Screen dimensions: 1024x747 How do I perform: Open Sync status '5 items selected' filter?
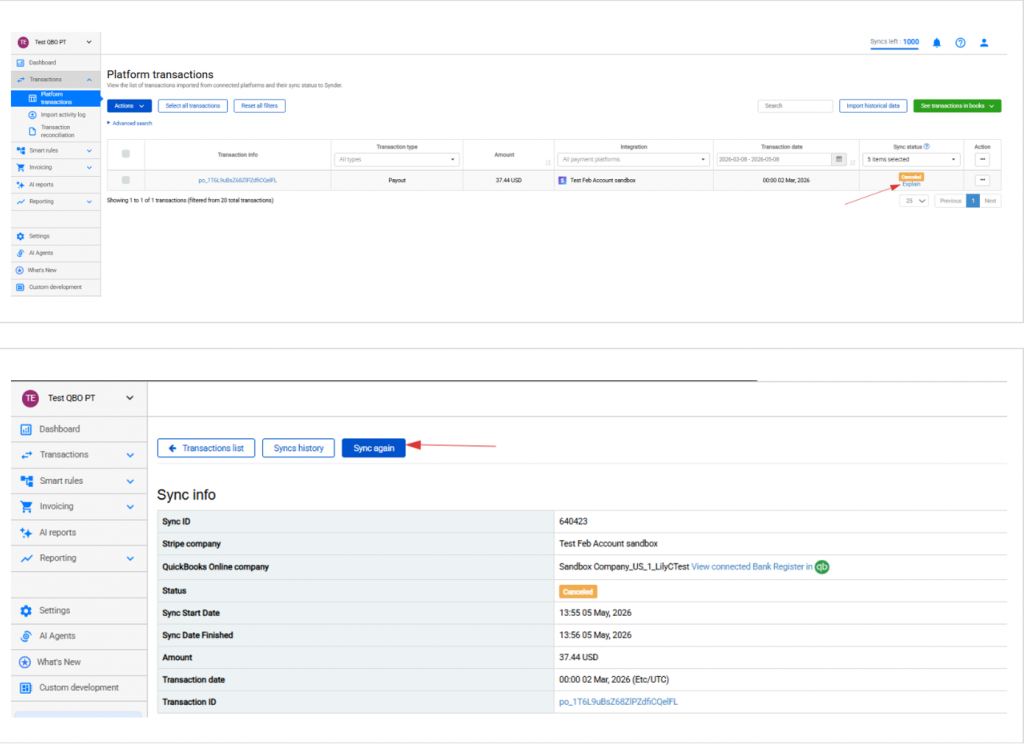911,159
